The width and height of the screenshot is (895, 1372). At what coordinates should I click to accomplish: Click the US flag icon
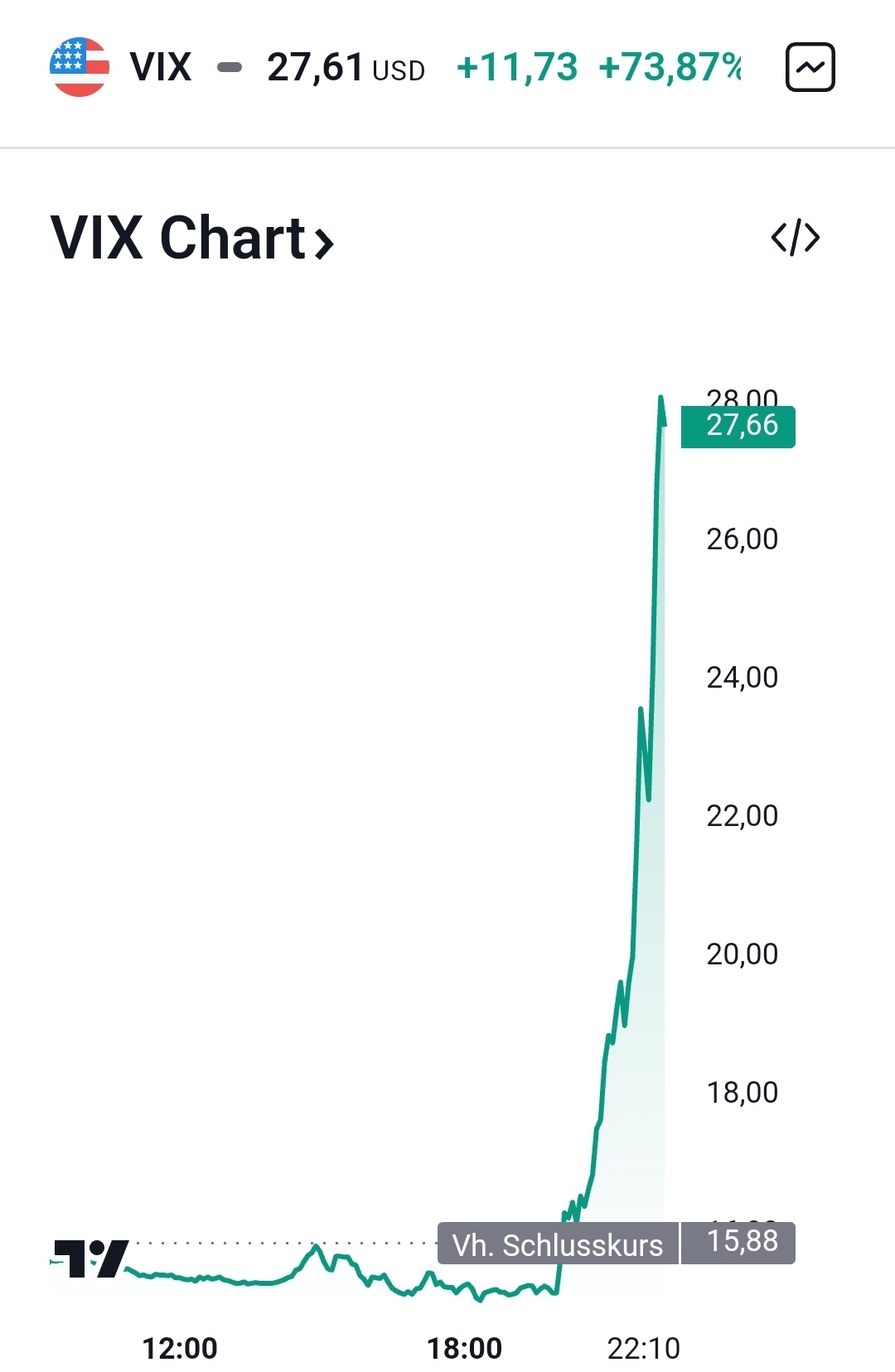coord(80,67)
